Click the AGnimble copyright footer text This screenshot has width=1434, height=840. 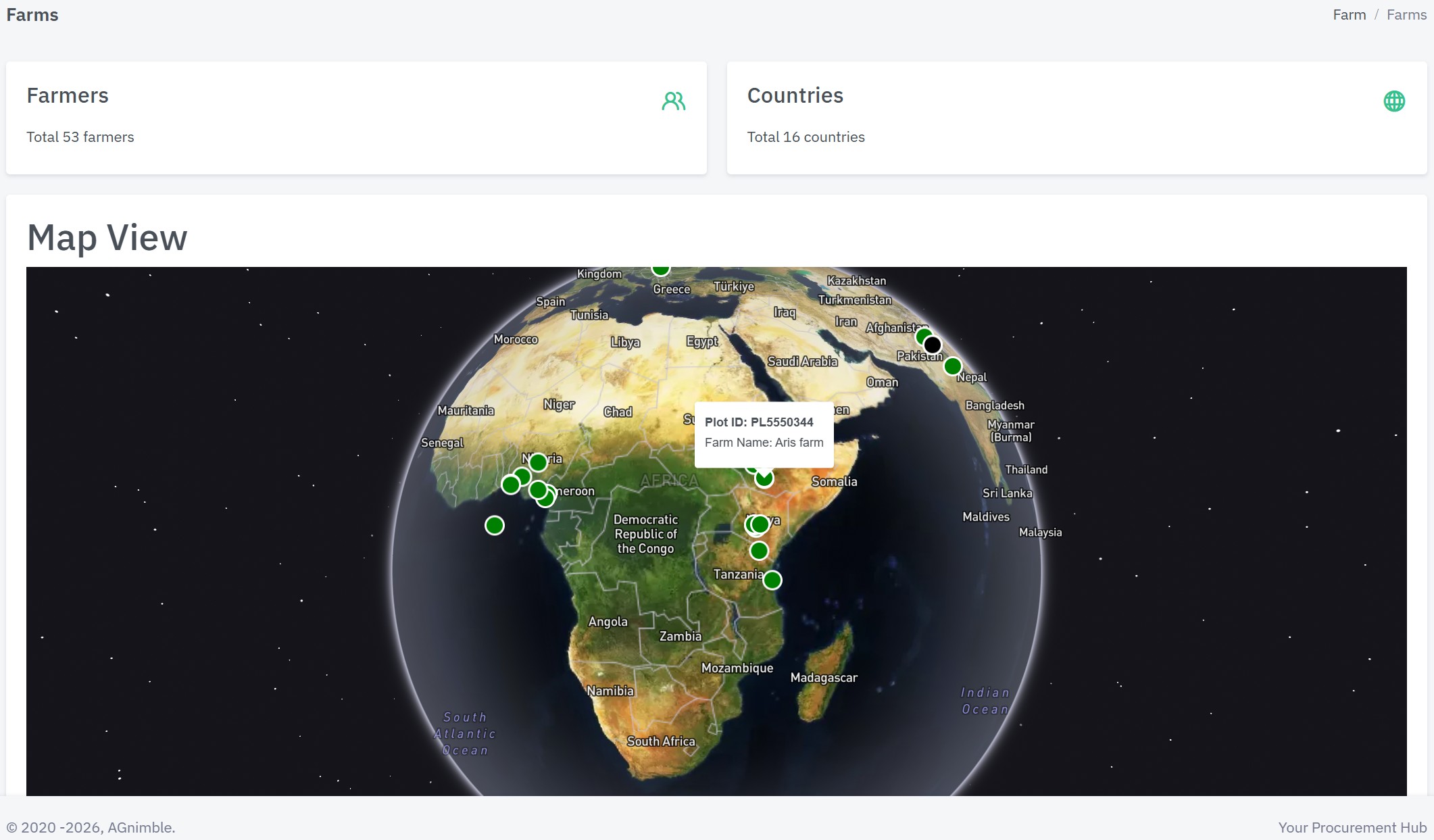coord(91,827)
